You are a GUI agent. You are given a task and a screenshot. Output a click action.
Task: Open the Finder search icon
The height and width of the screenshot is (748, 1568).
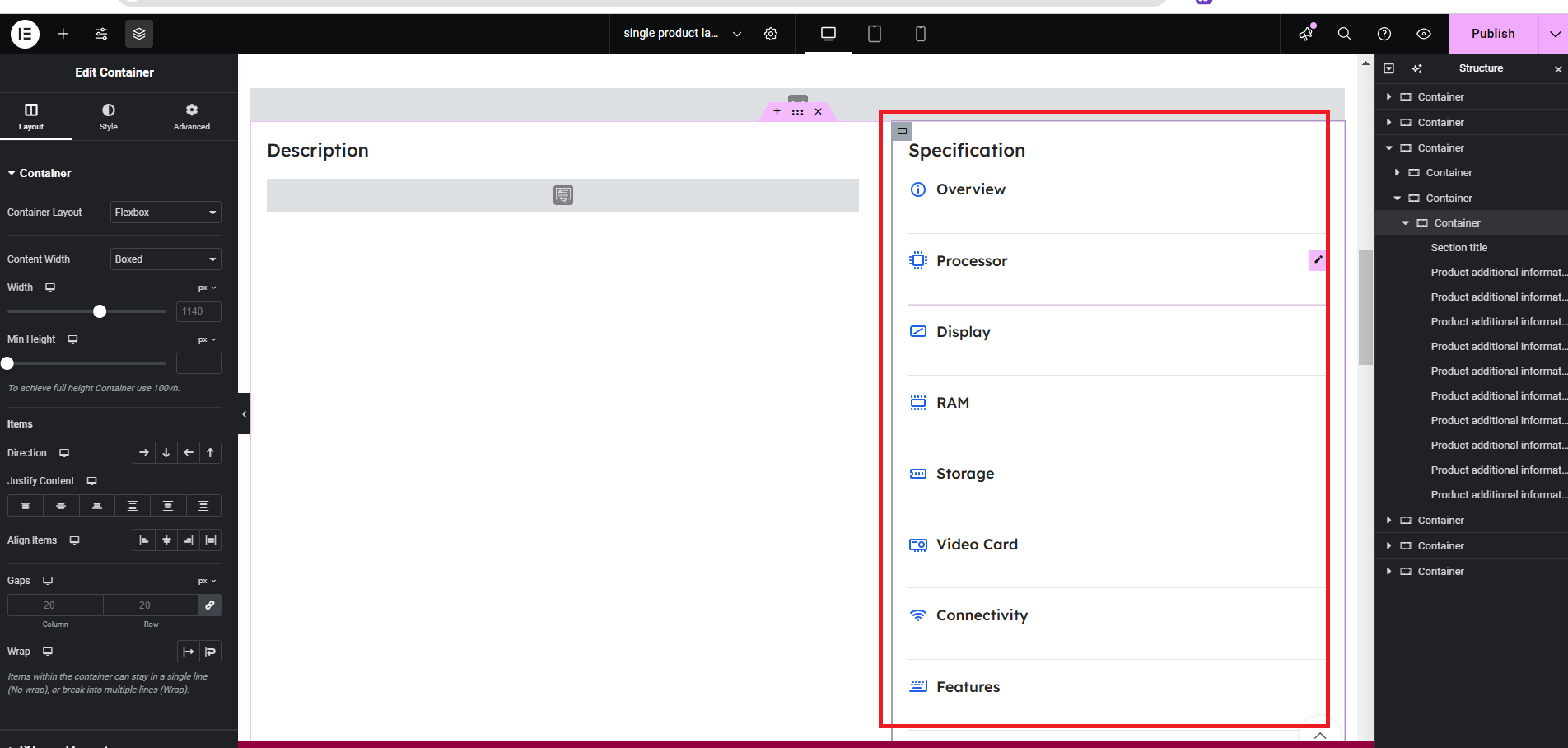(1345, 34)
